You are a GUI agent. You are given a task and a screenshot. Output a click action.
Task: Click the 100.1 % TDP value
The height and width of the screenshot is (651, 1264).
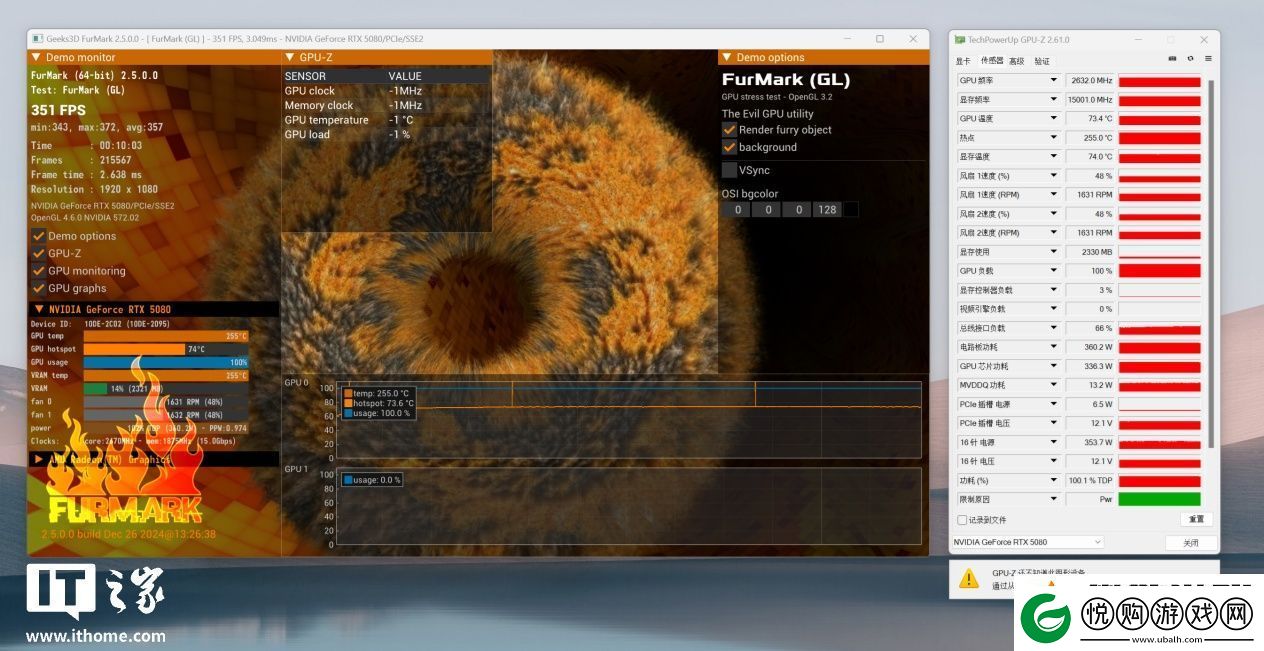(x=1090, y=480)
